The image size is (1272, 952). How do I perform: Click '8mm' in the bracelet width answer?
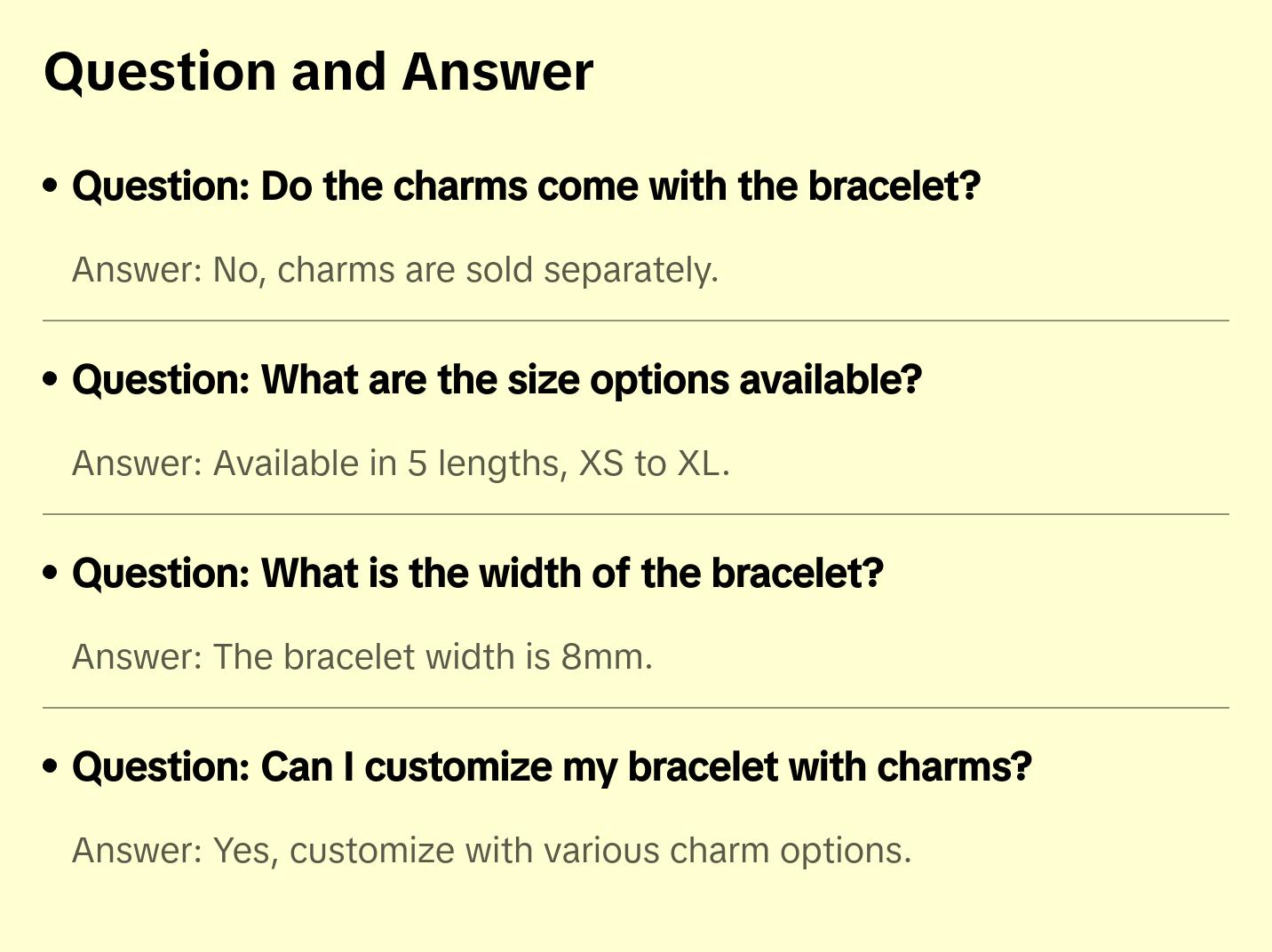[602, 657]
